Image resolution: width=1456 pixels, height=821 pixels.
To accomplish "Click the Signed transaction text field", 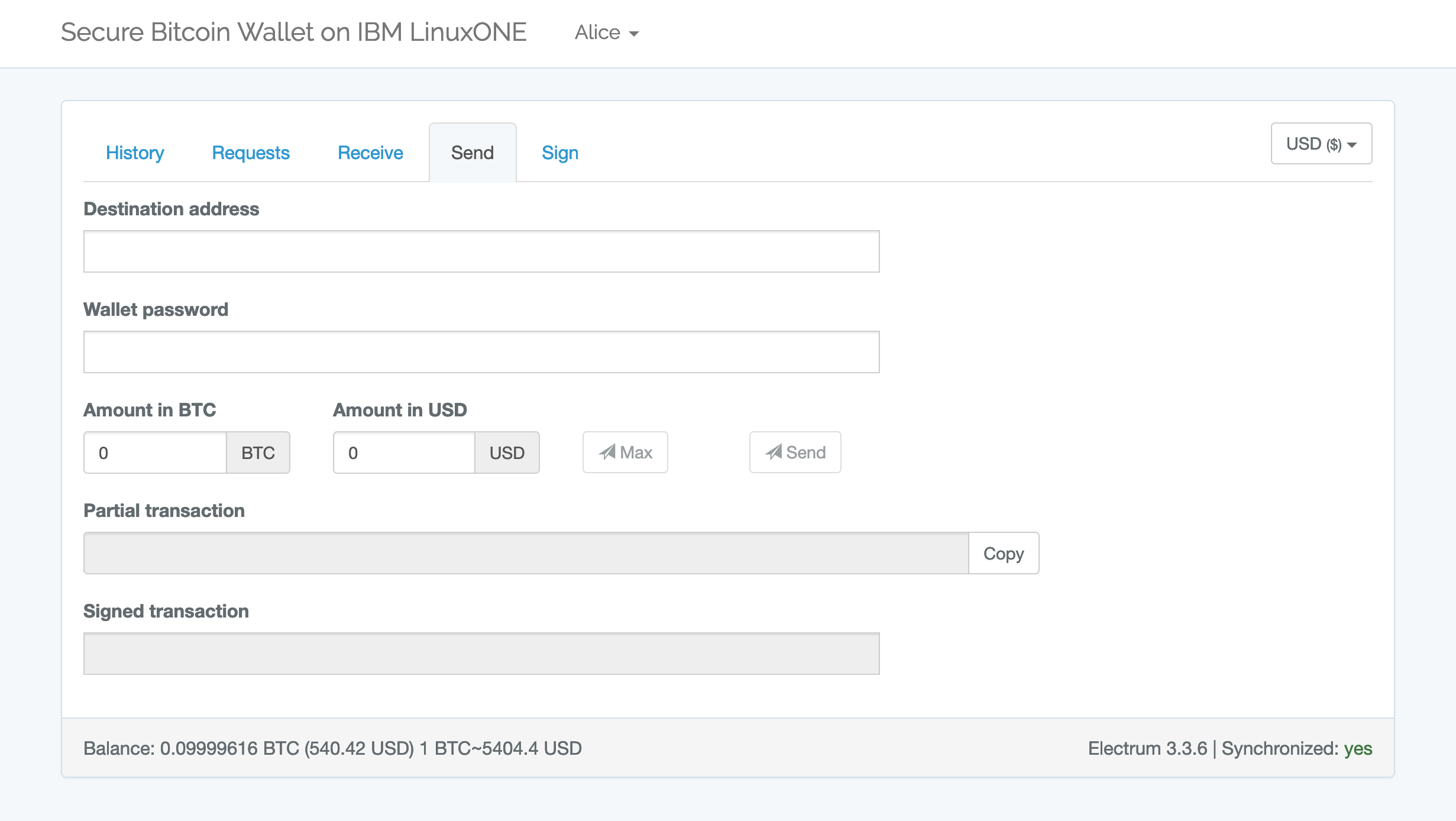I will (481, 654).
